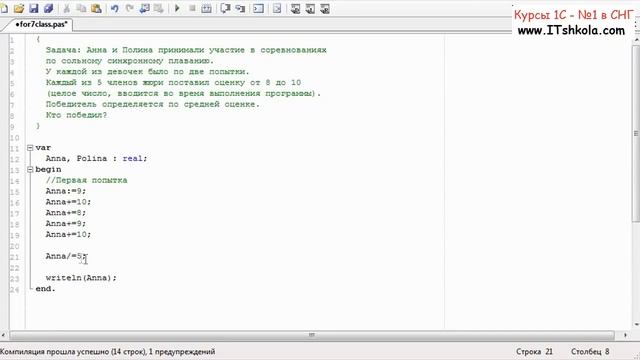The height and width of the screenshot is (360, 640).
Task: Place cursor on 'Anna/=5;' line
Action: pos(66,256)
